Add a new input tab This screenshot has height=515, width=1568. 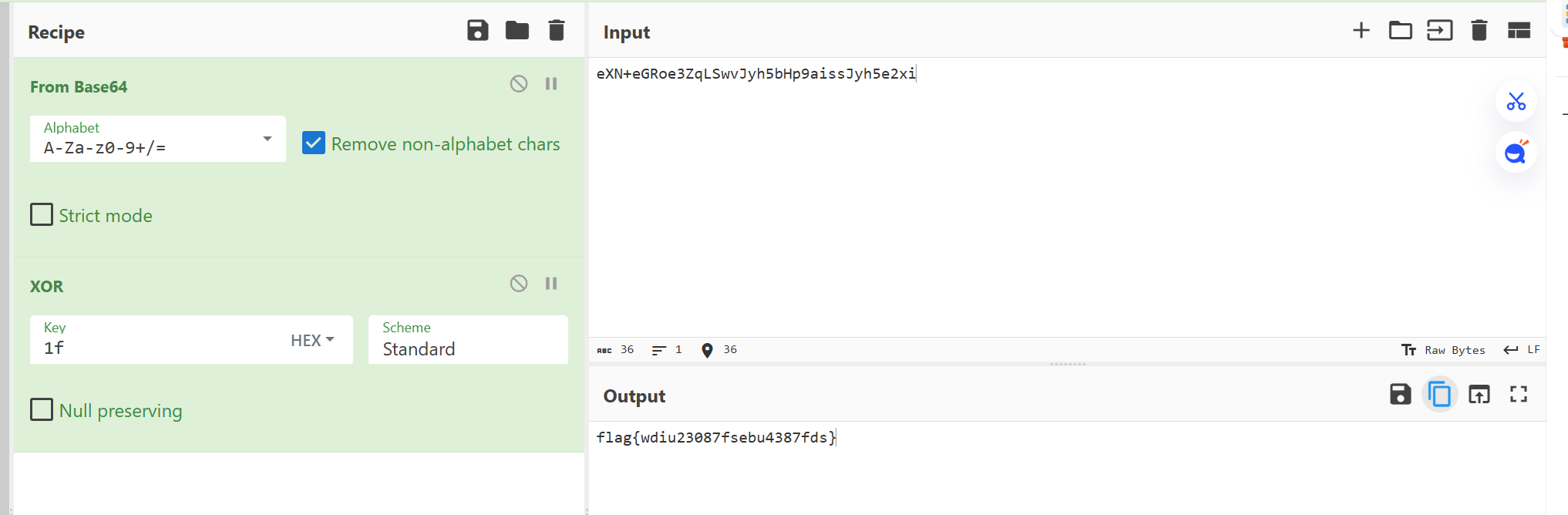pyautogui.click(x=1361, y=31)
